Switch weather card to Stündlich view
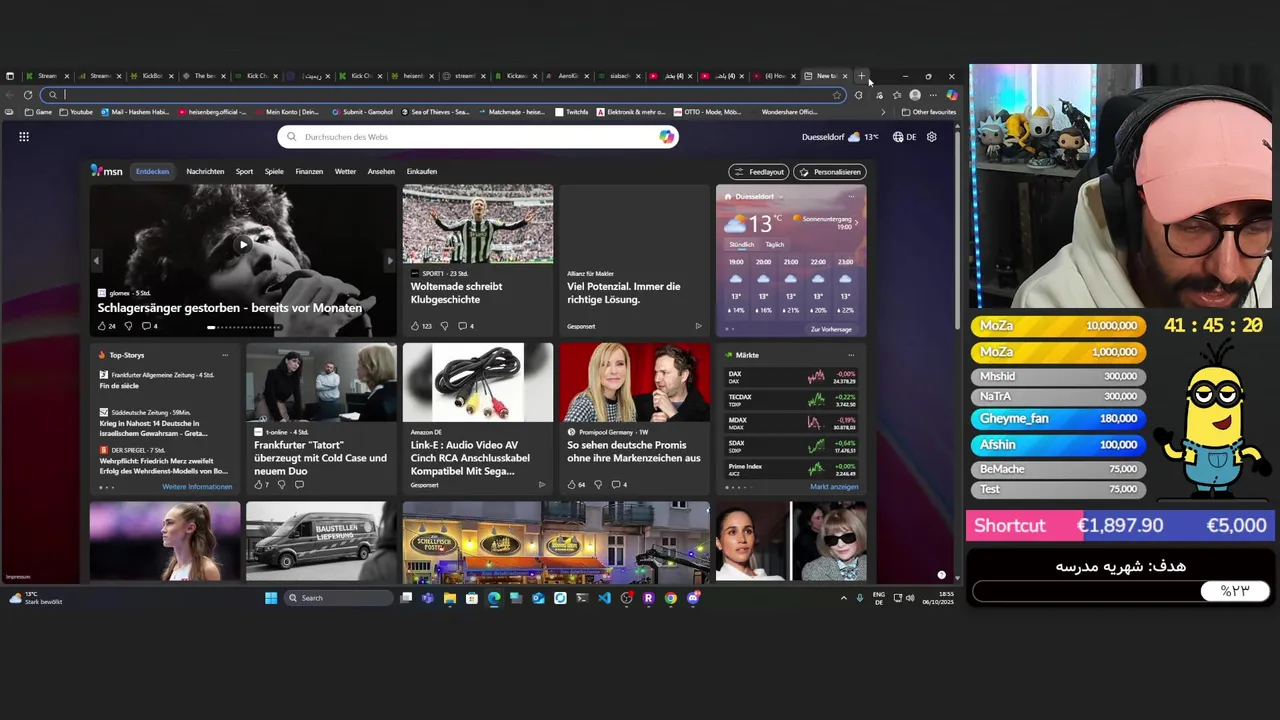 742,244
